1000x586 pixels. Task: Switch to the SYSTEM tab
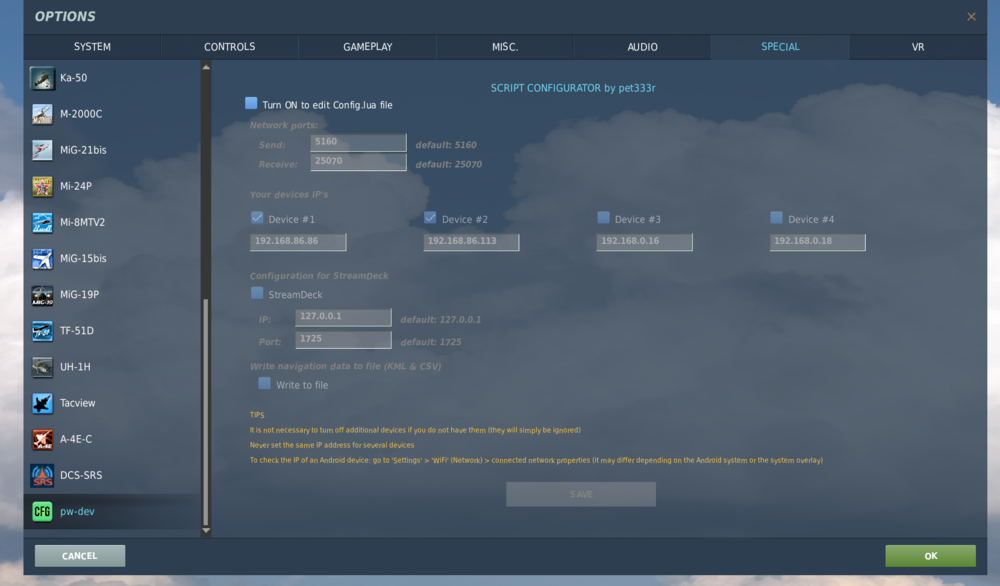click(x=92, y=47)
